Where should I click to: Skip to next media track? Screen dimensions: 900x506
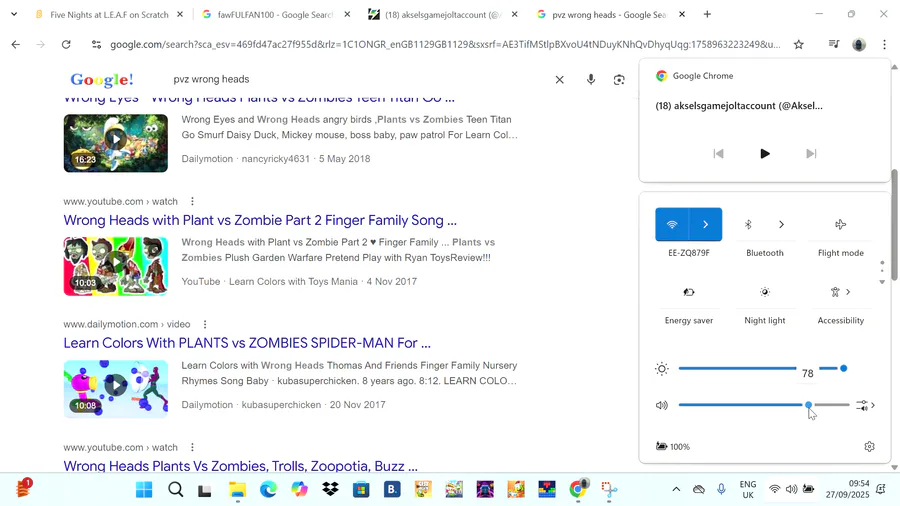811,154
